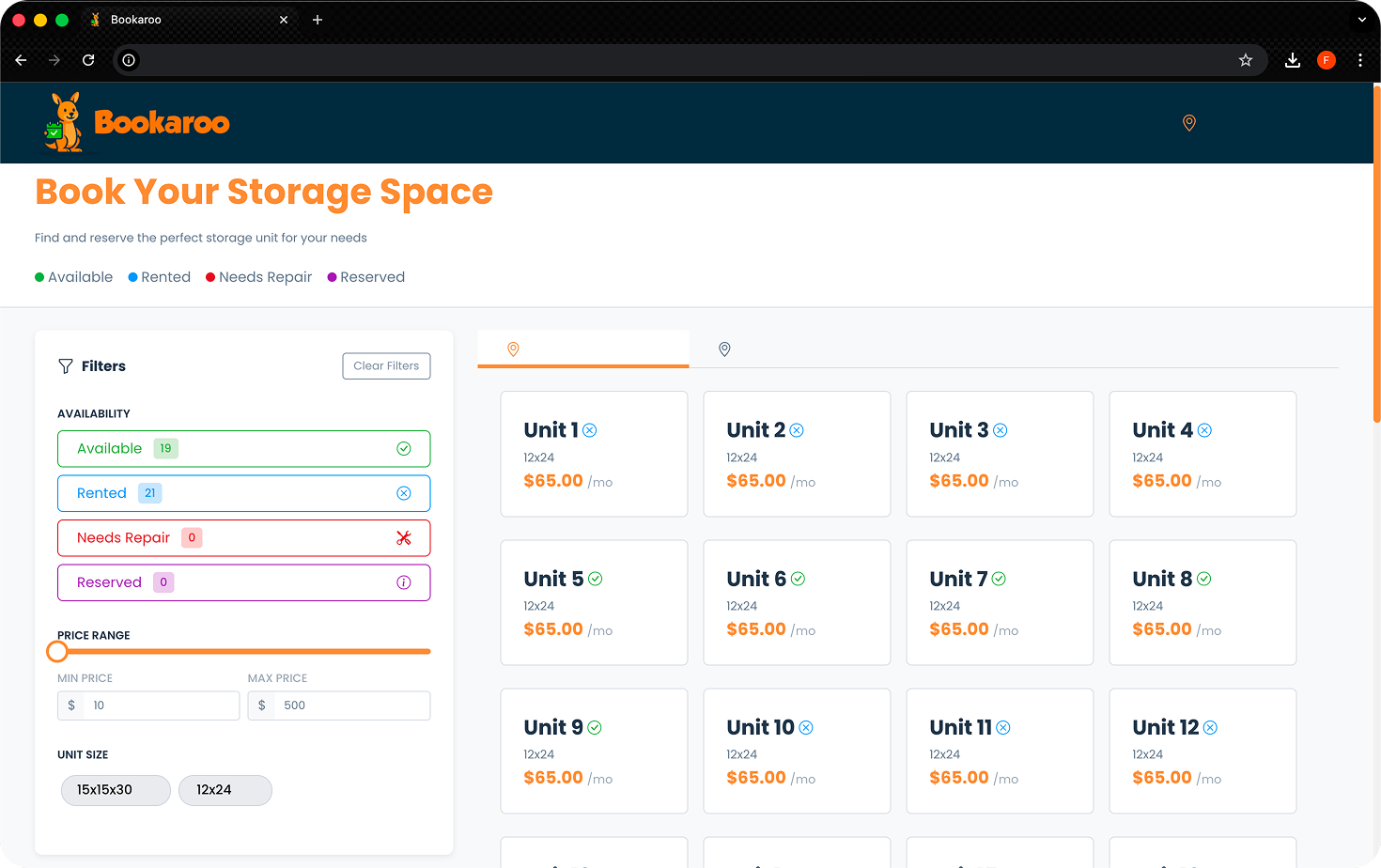The image size is (1381, 868).
Task: Open browser downloads icon
Action: [x=1293, y=60]
